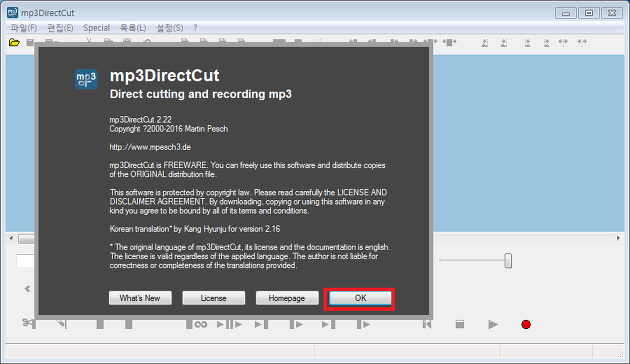
Task: Click the scissors Cut button
Action: pos(28,322)
